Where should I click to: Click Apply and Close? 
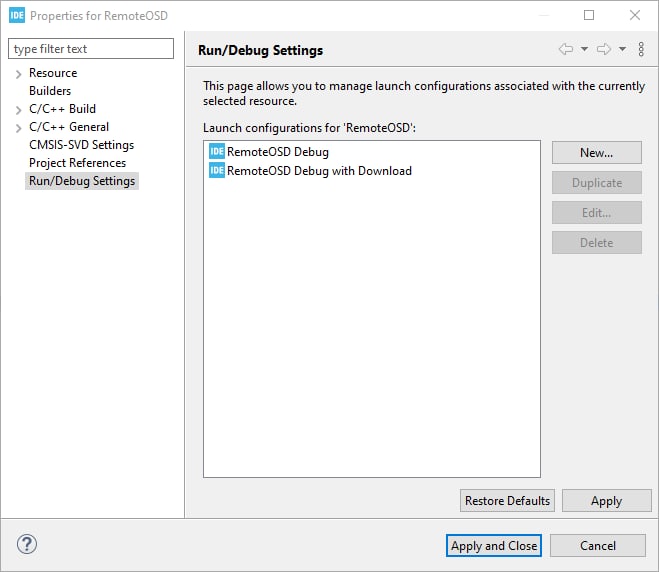coord(494,546)
